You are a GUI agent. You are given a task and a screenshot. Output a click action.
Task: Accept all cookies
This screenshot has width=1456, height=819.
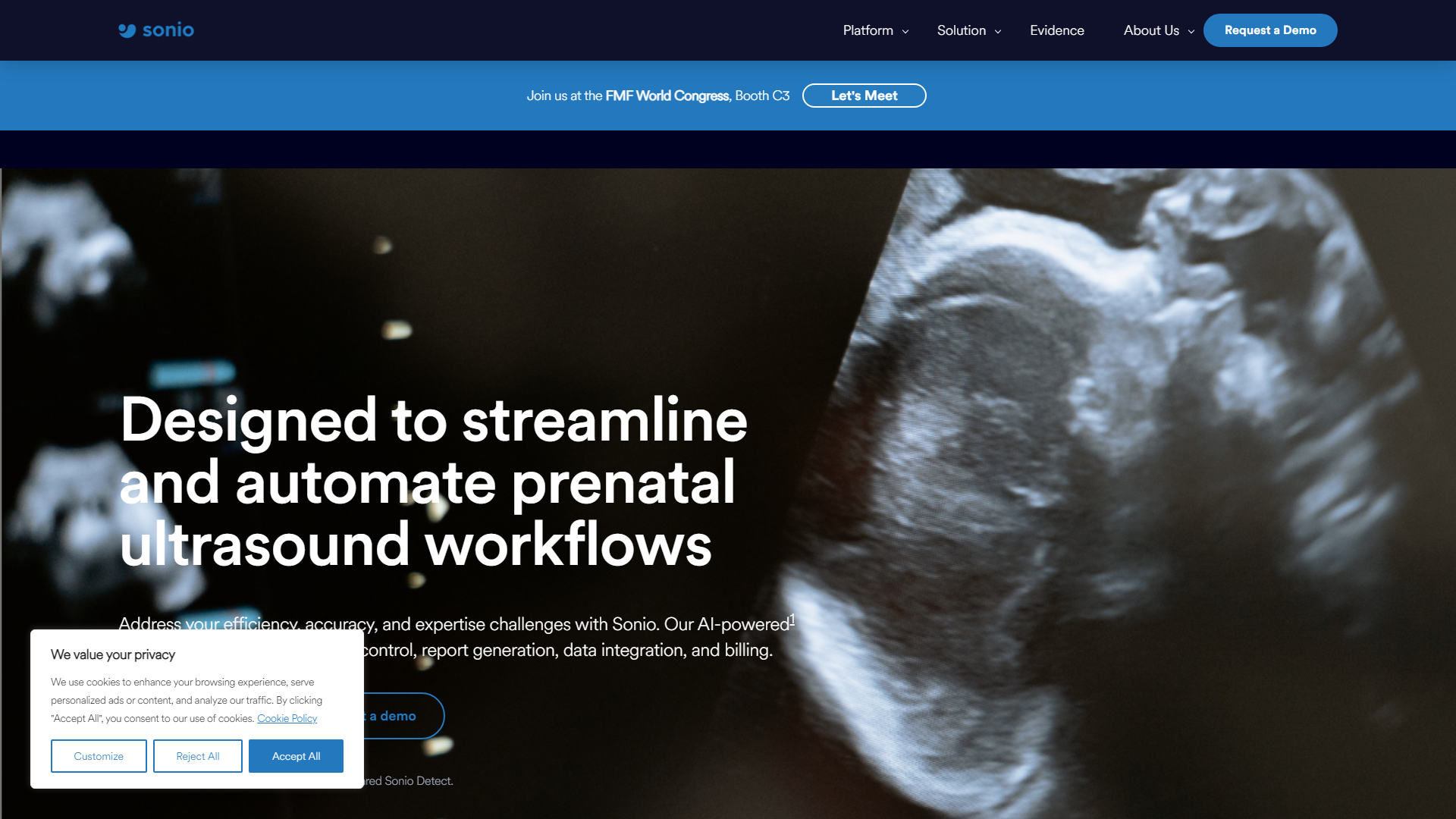coord(296,756)
